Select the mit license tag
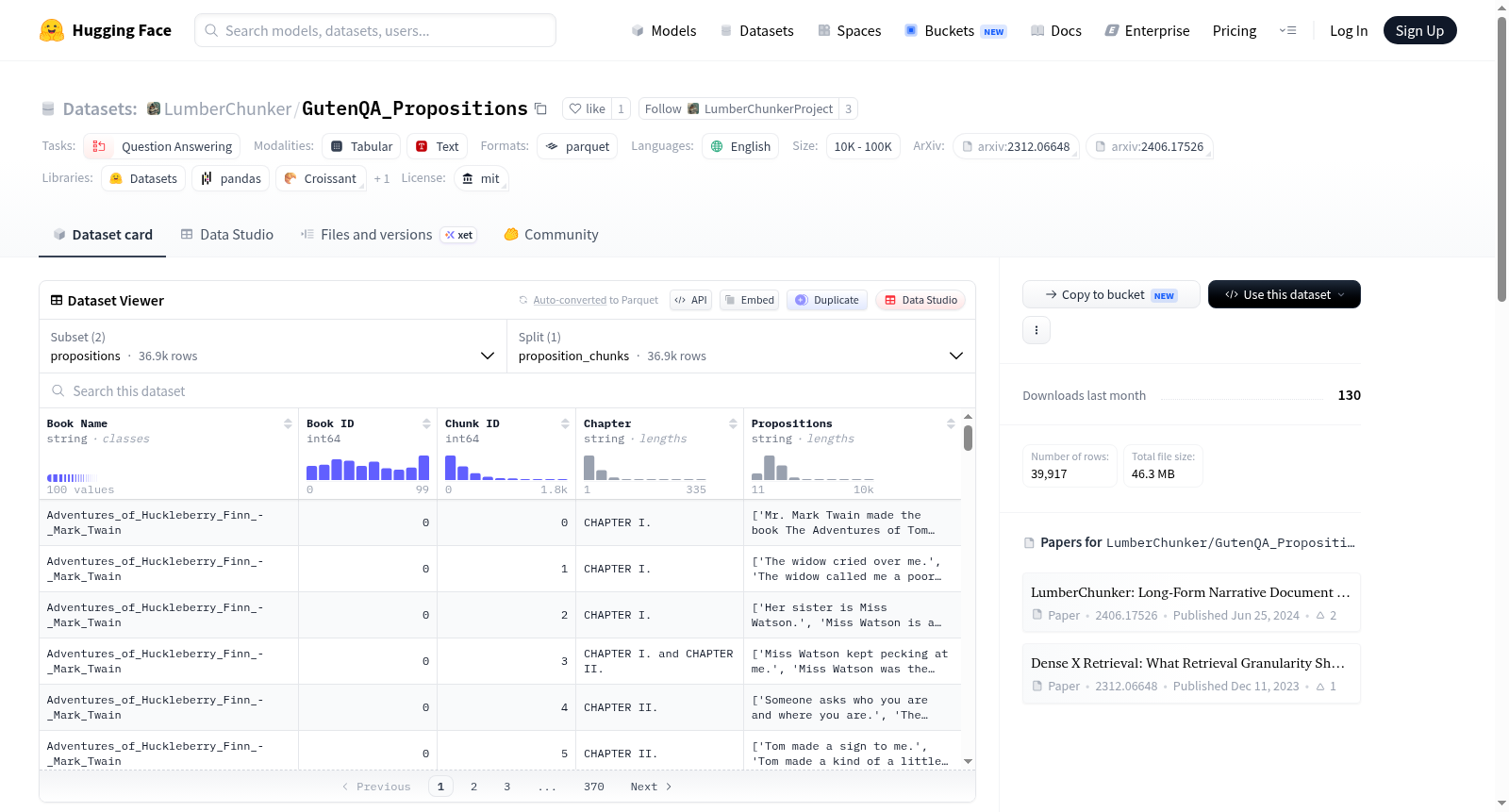 [x=481, y=178]
